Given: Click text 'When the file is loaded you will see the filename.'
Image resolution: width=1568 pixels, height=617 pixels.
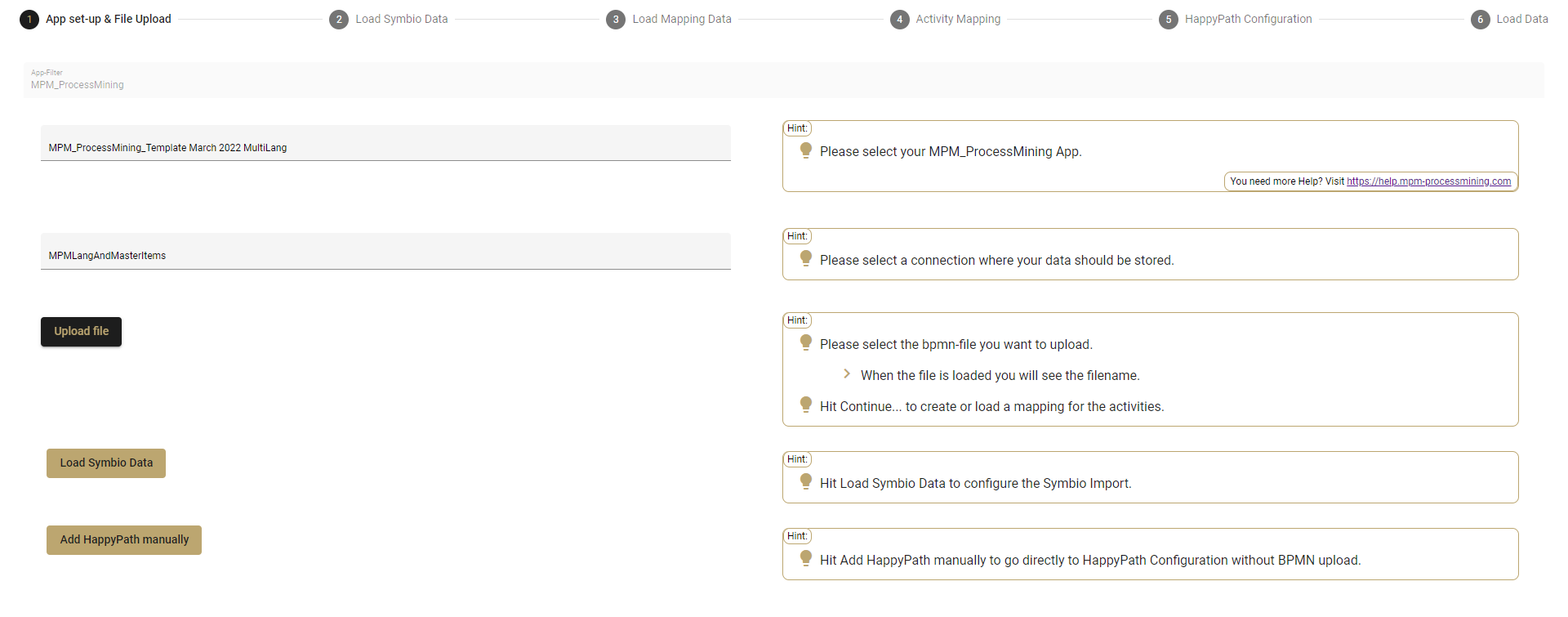Looking at the screenshot, I should (x=1000, y=376).
